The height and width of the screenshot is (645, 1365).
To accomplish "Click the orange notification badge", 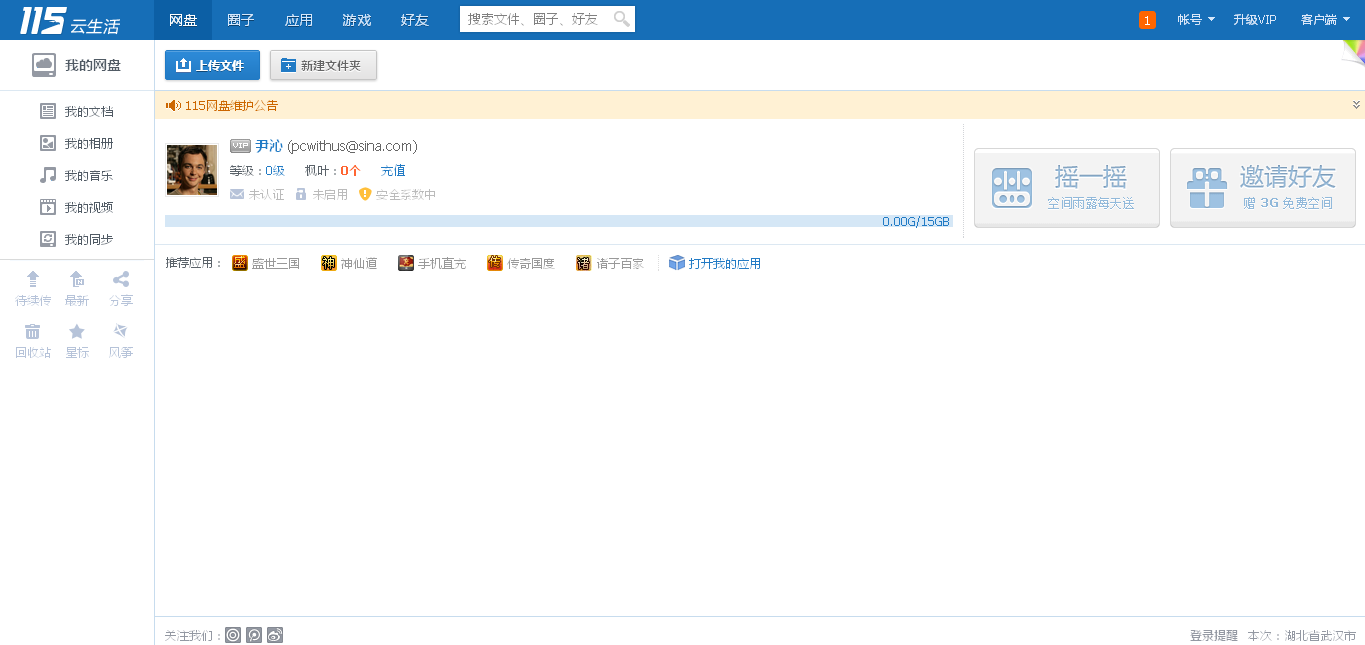I will point(1147,20).
